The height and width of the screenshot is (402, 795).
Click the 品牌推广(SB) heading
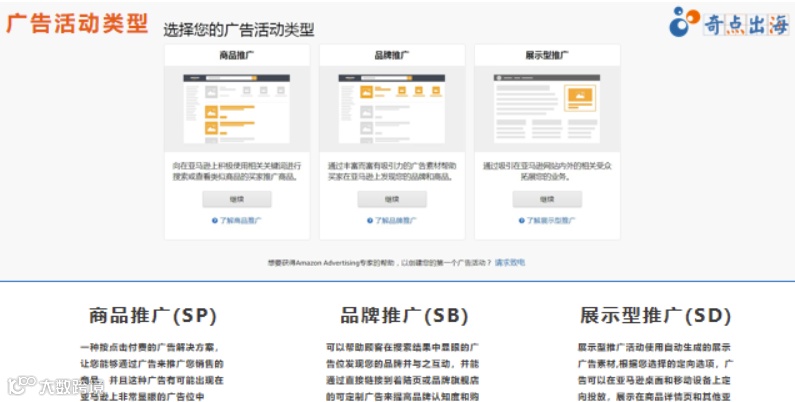pyautogui.click(x=404, y=315)
